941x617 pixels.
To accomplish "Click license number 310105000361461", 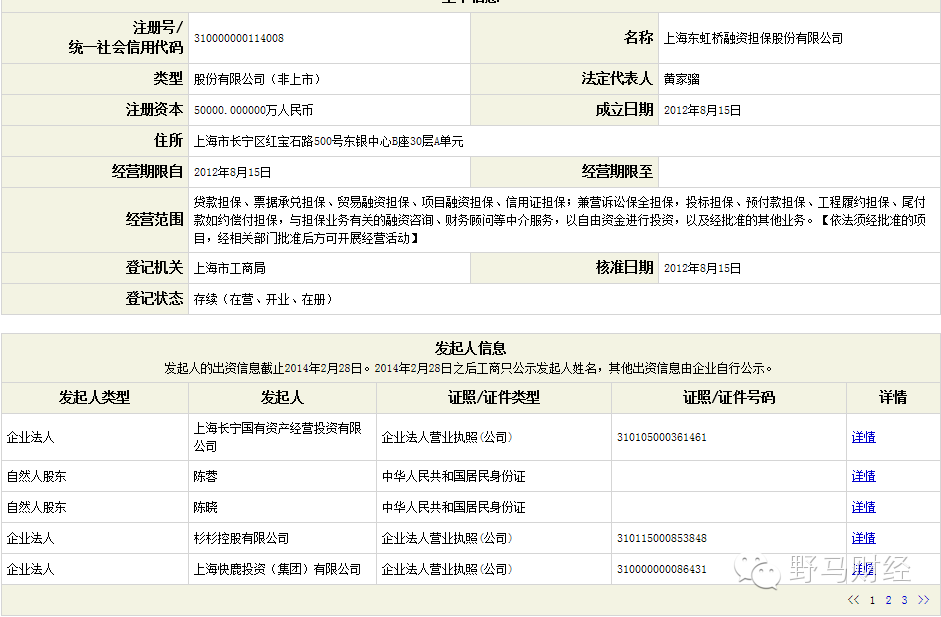I will (661, 437).
